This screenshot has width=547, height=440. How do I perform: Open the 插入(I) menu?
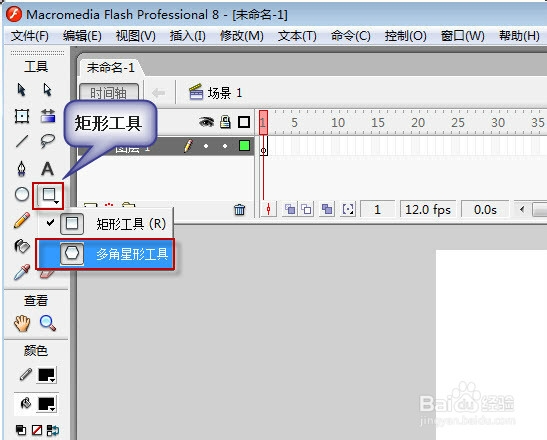click(x=187, y=36)
